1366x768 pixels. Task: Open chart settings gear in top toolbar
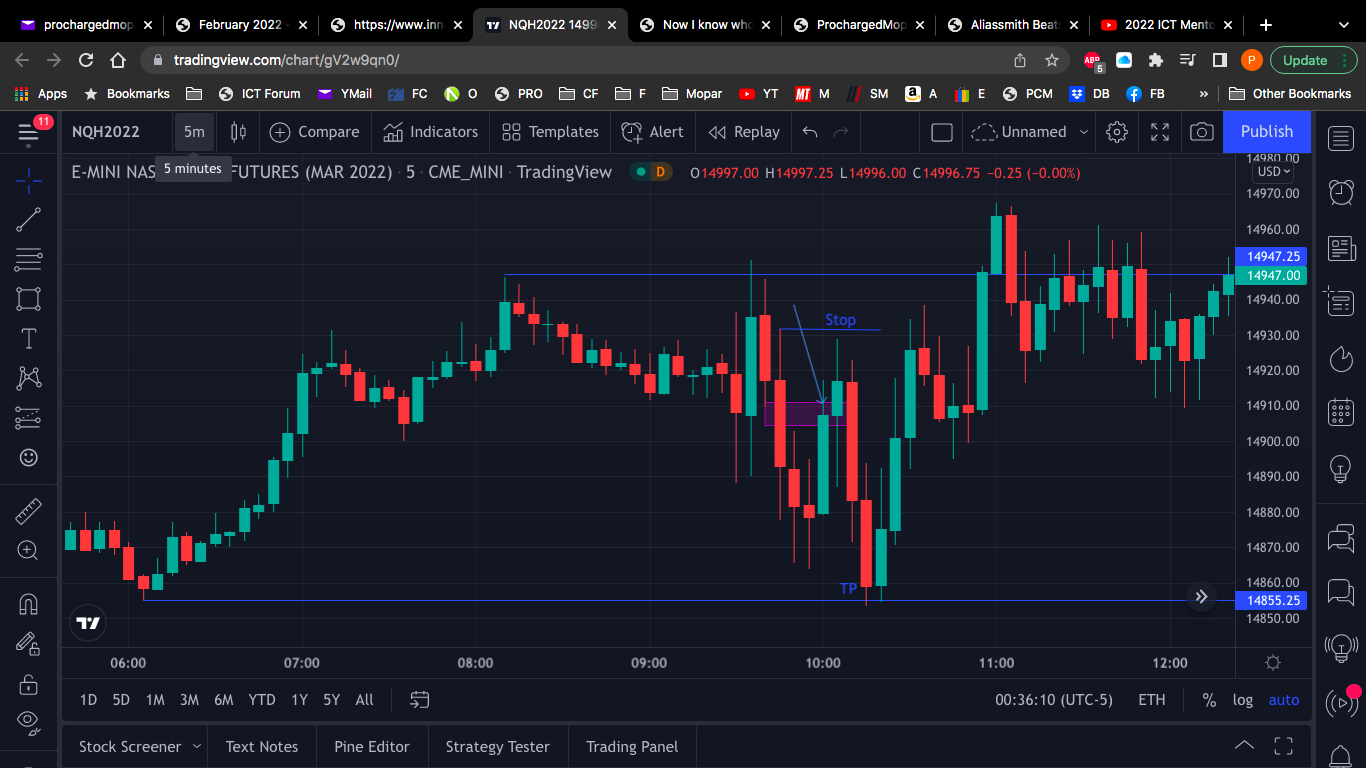pyautogui.click(x=1117, y=132)
